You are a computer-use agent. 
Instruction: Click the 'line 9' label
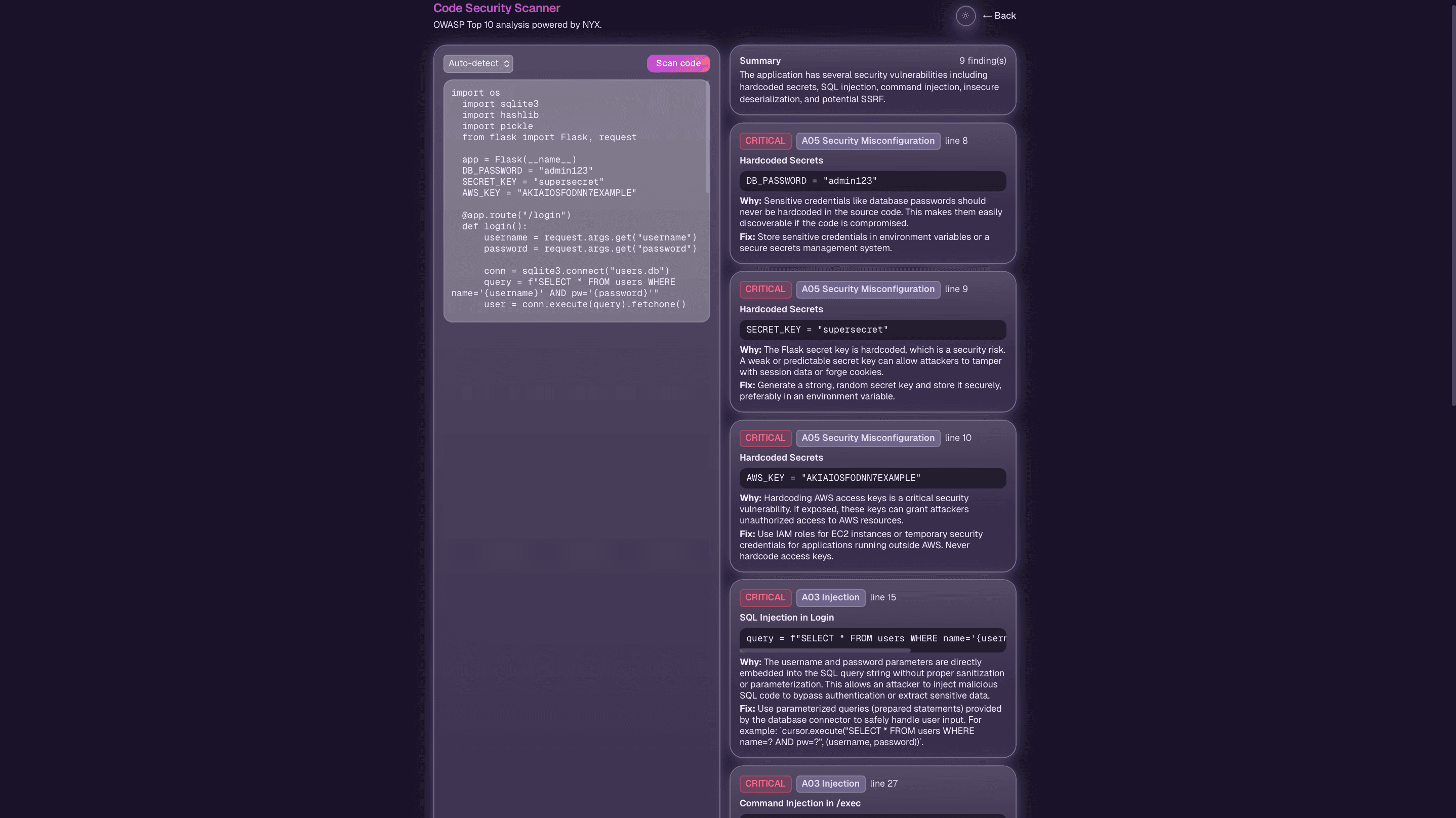click(x=956, y=290)
